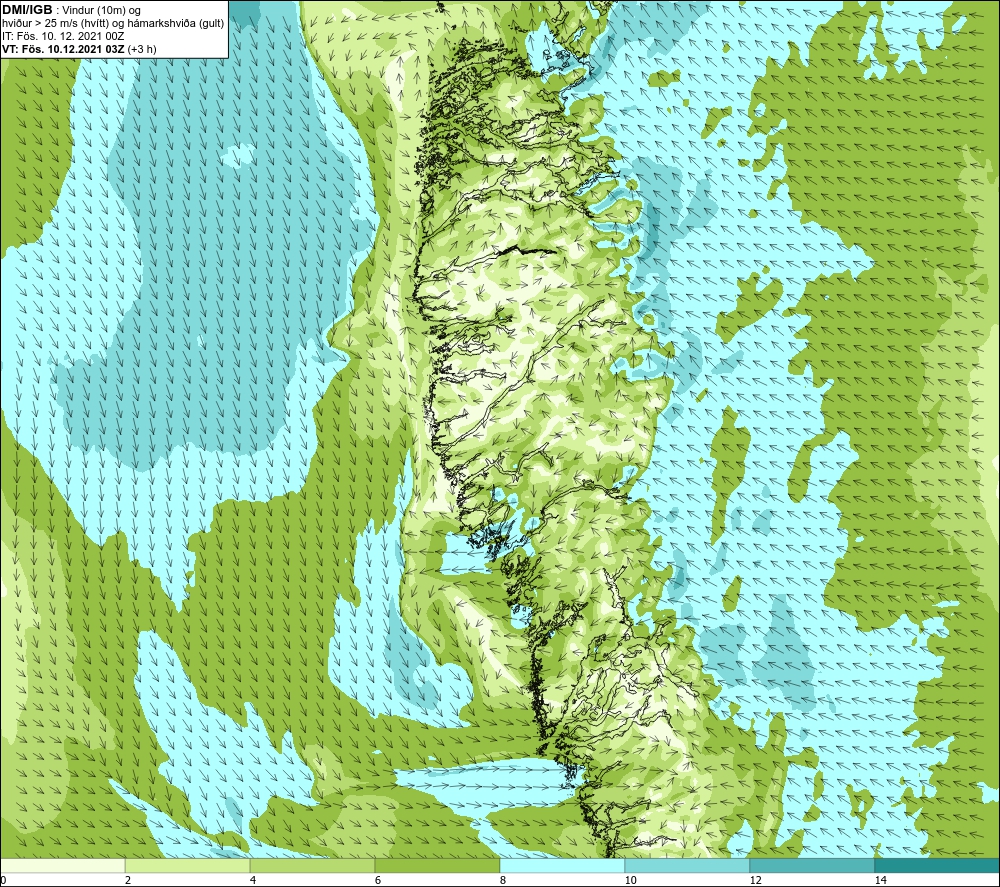The width and height of the screenshot is (1000, 887).
Task: Click the scale label '2'
Action: coord(128,880)
